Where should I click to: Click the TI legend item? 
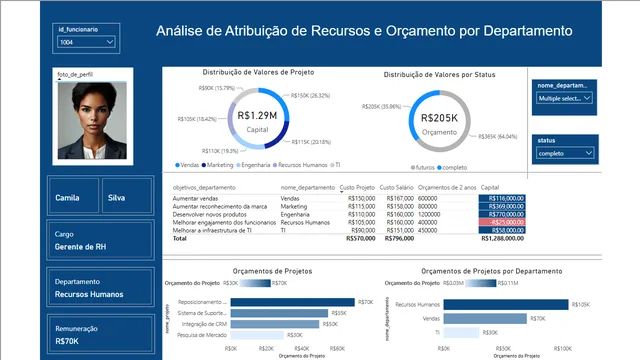coord(335,165)
